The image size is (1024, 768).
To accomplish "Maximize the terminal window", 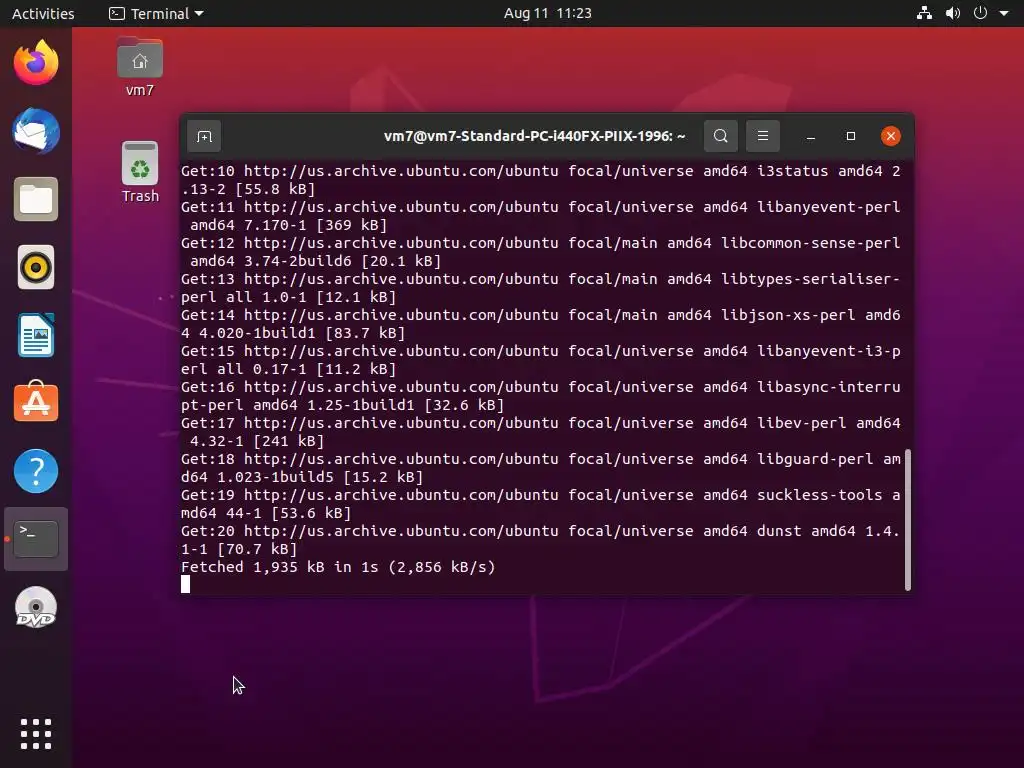I will tap(850, 136).
